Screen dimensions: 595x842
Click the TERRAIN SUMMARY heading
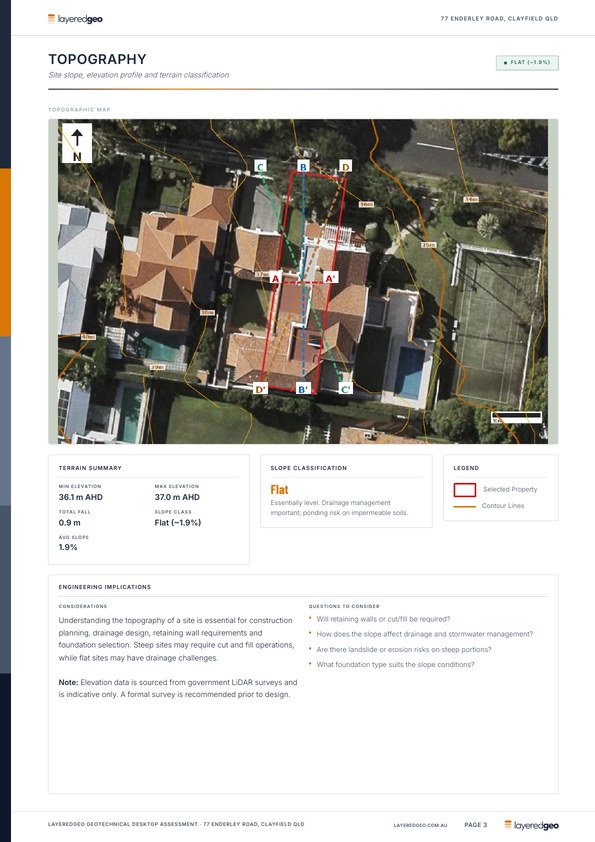tap(90, 468)
